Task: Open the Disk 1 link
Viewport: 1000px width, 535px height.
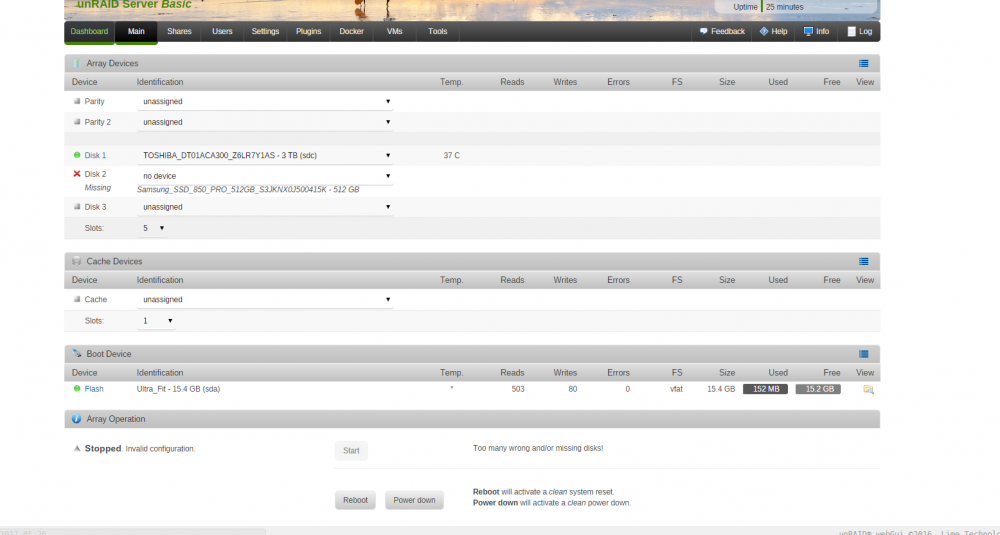Action: pos(96,156)
